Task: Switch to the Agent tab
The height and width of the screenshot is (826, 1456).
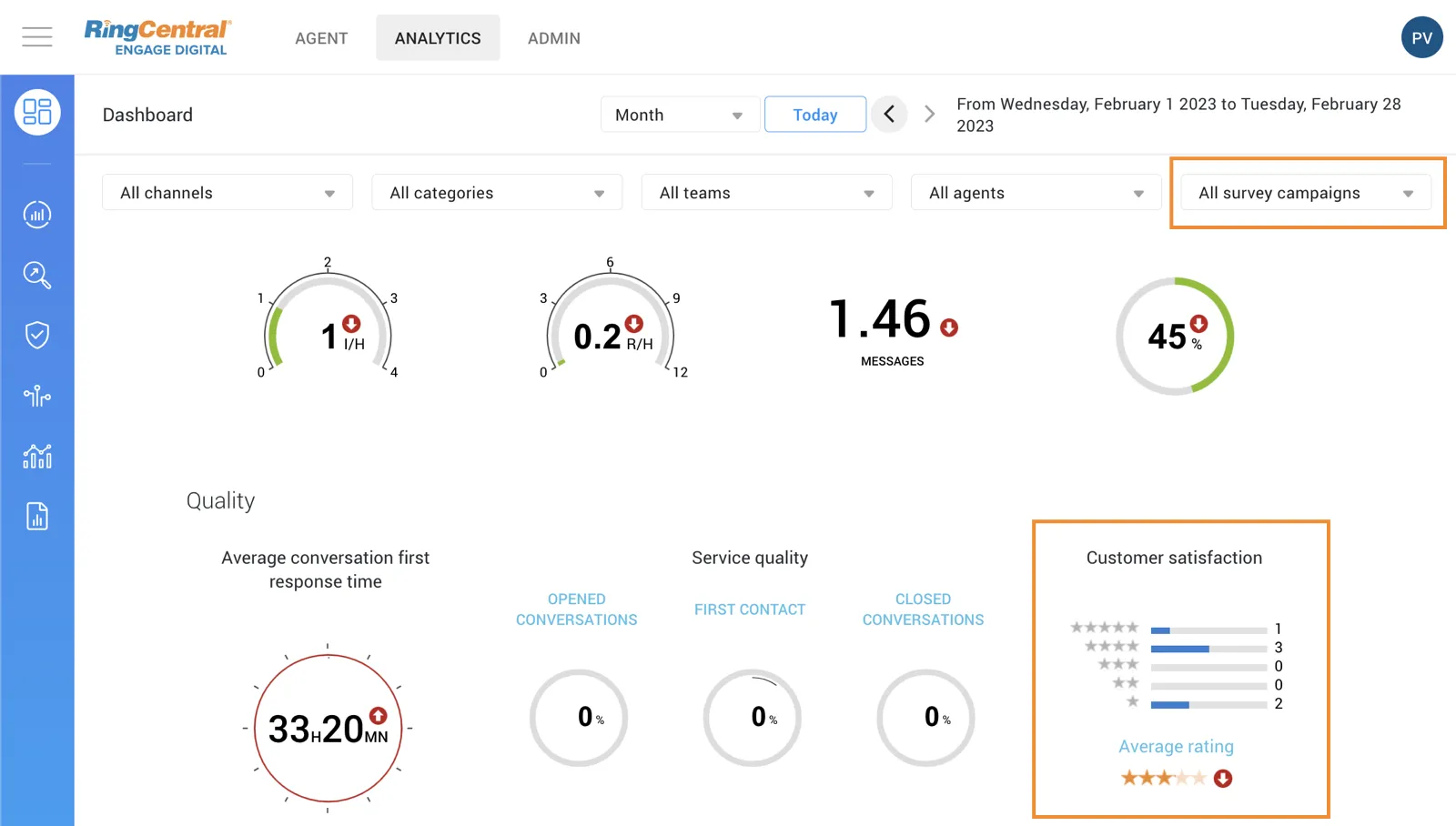Action: click(321, 38)
